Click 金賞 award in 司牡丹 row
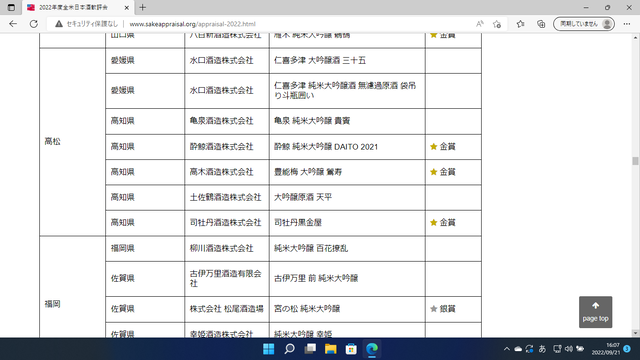Image resolution: width=640 pixels, height=360 pixels. click(443, 222)
